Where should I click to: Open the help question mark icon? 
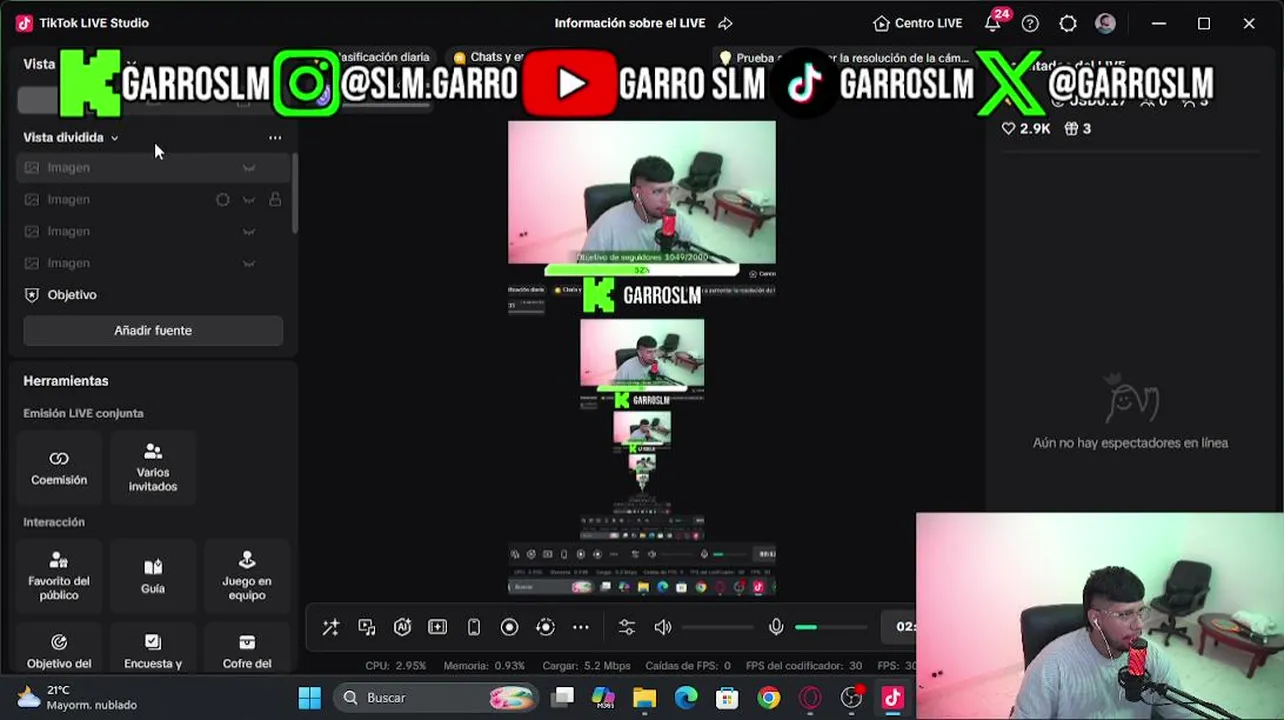pyautogui.click(x=1030, y=23)
